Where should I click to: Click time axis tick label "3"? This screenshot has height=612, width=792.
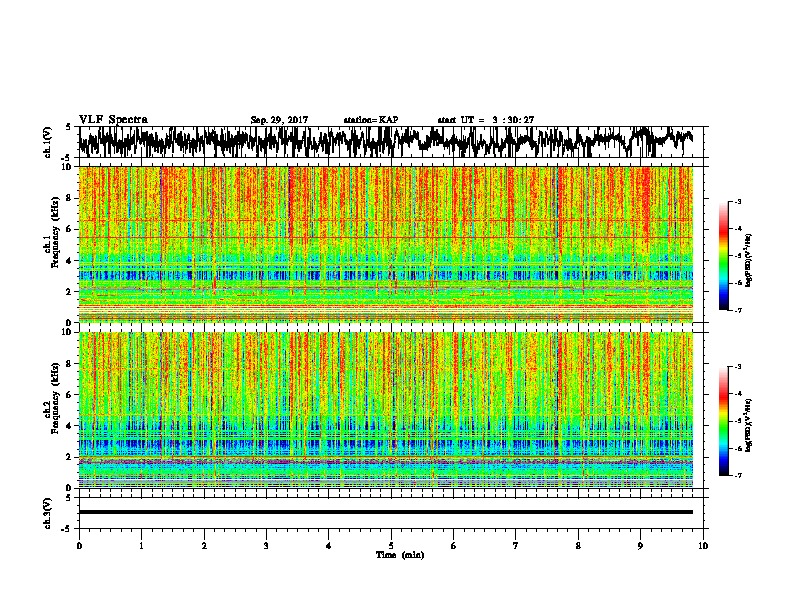[266, 546]
